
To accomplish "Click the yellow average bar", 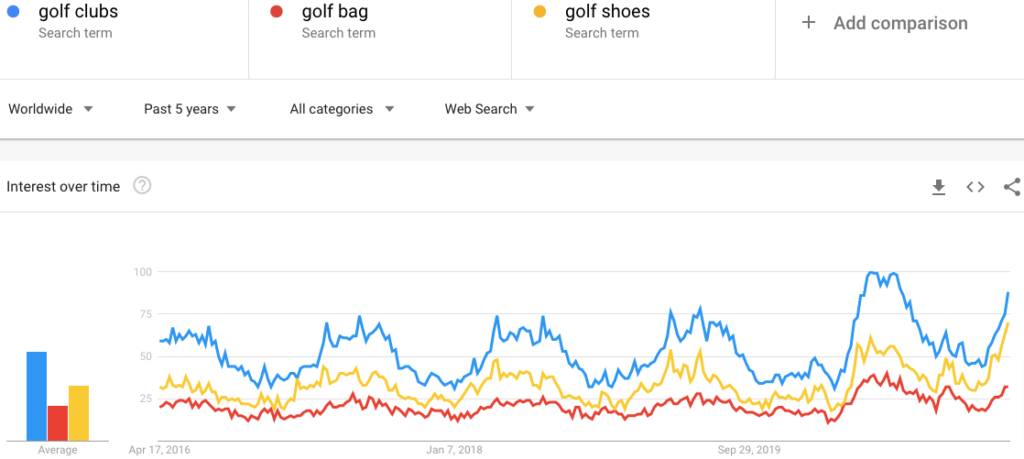I will (x=78, y=413).
